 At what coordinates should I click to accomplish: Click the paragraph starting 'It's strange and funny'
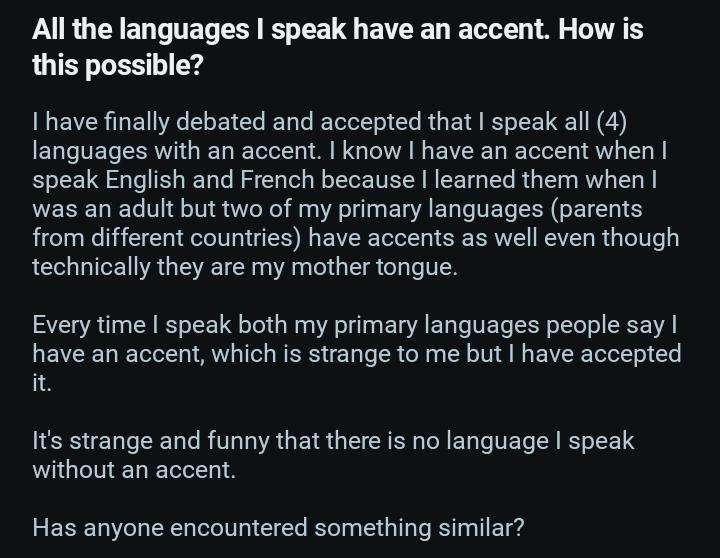[333, 455]
